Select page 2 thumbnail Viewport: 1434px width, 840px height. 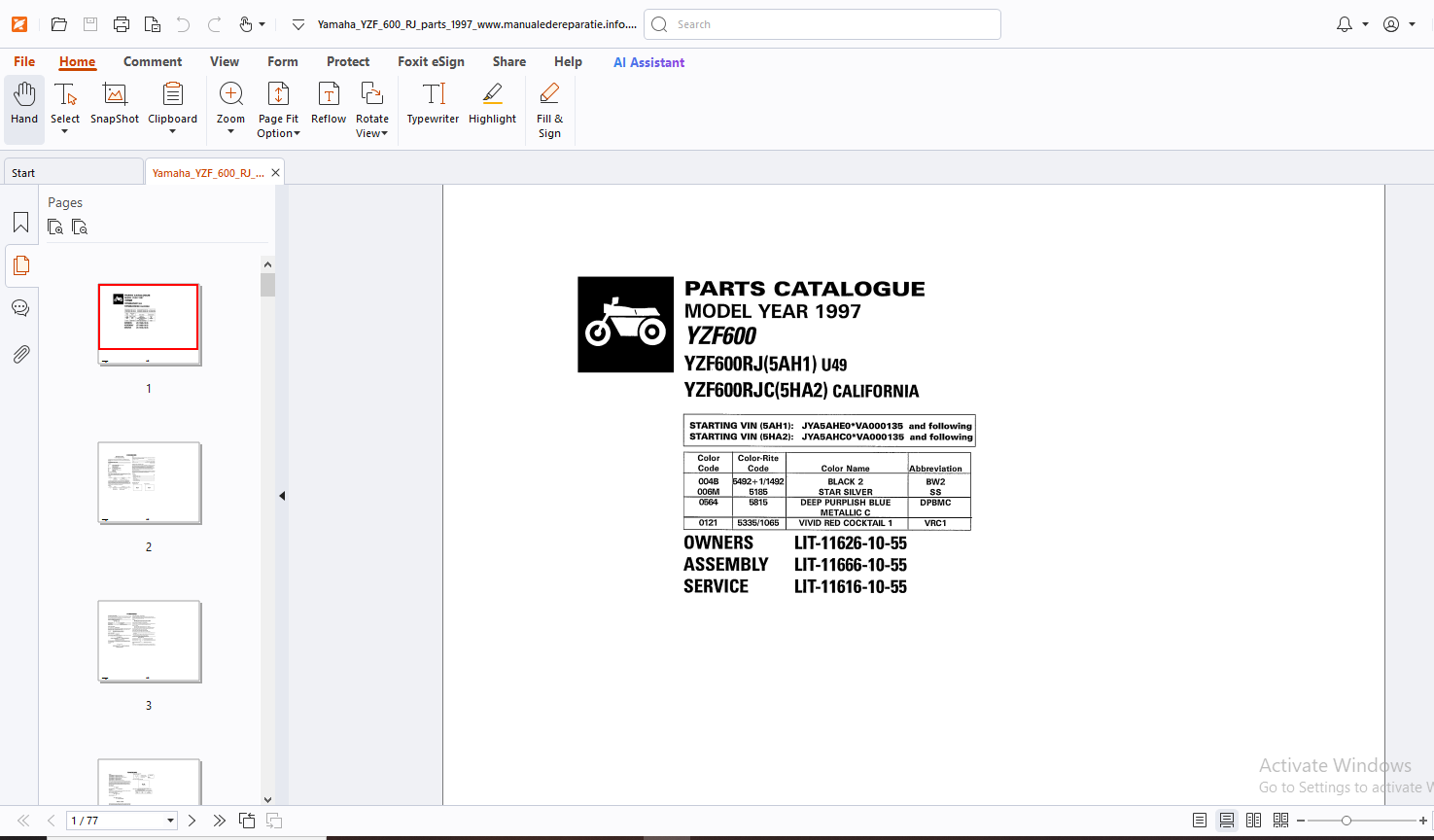(x=149, y=483)
